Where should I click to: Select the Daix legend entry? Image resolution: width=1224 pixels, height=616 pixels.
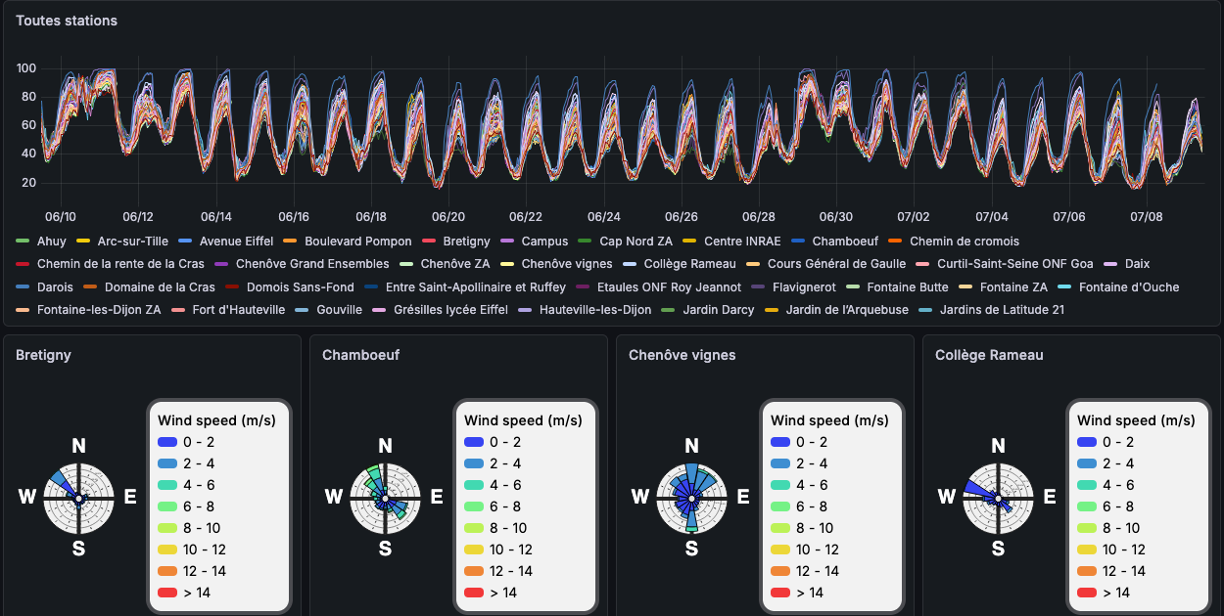coord(1137,264)
